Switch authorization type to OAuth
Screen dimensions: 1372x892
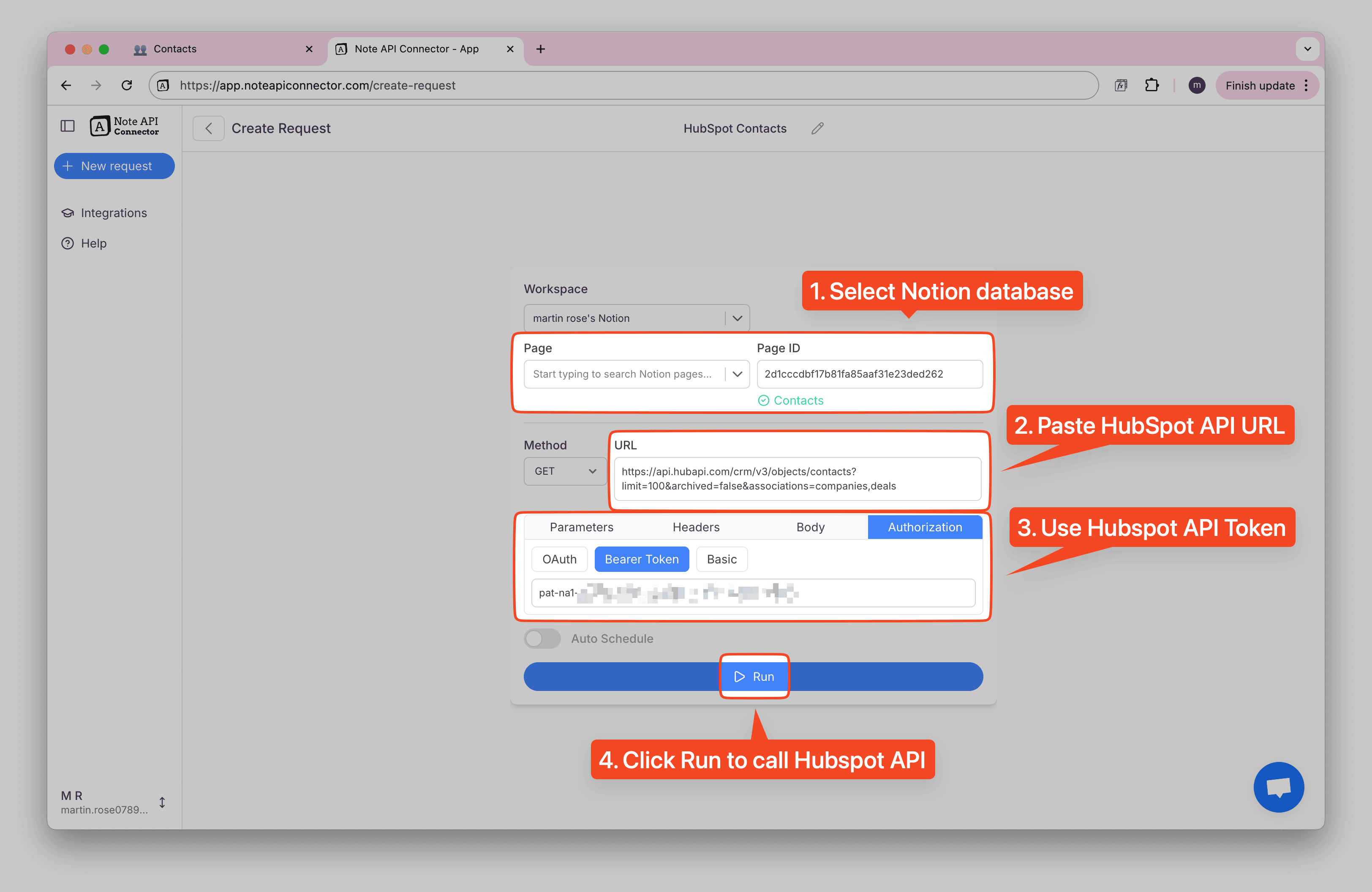tap(558, 559)
